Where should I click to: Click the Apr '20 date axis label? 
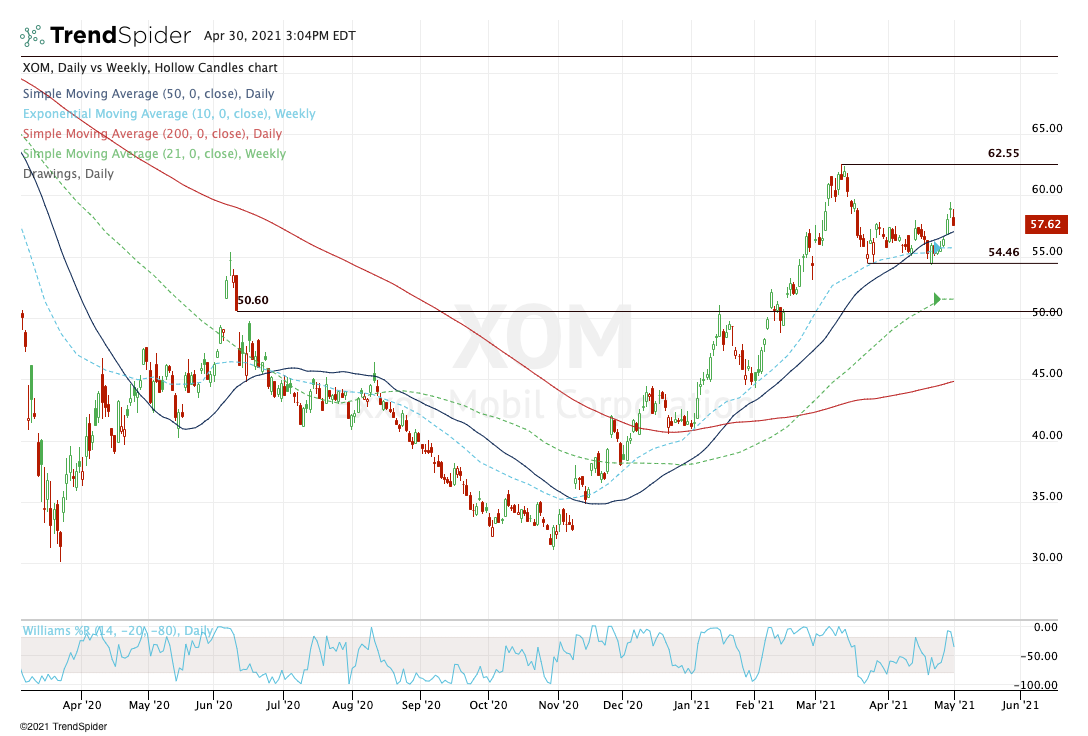(x=82, y=705)
